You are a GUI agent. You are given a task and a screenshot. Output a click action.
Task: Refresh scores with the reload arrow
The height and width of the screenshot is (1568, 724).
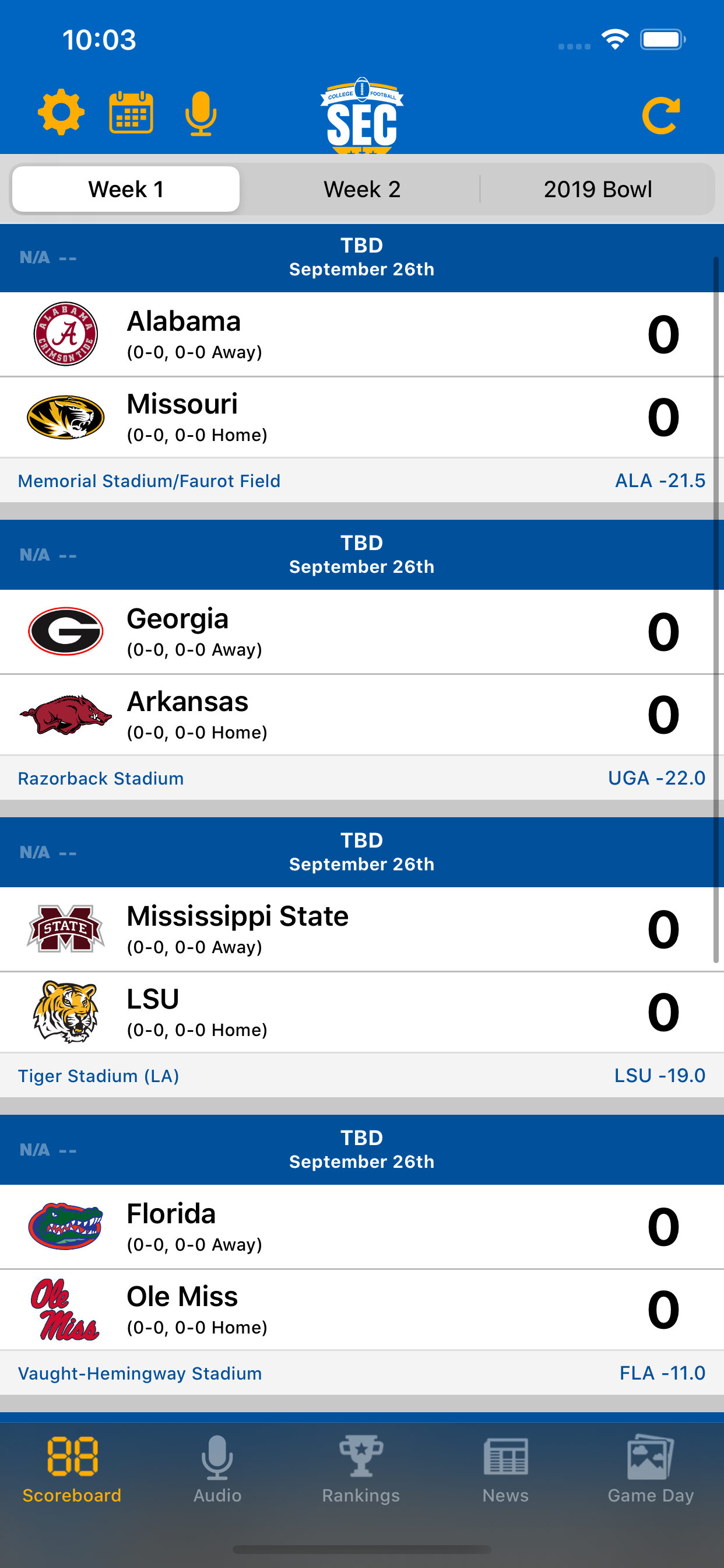click(661, 114)
